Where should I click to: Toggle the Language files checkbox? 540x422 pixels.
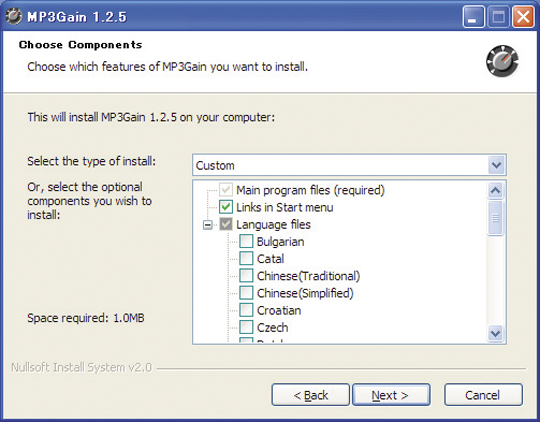tap(226, 224)
